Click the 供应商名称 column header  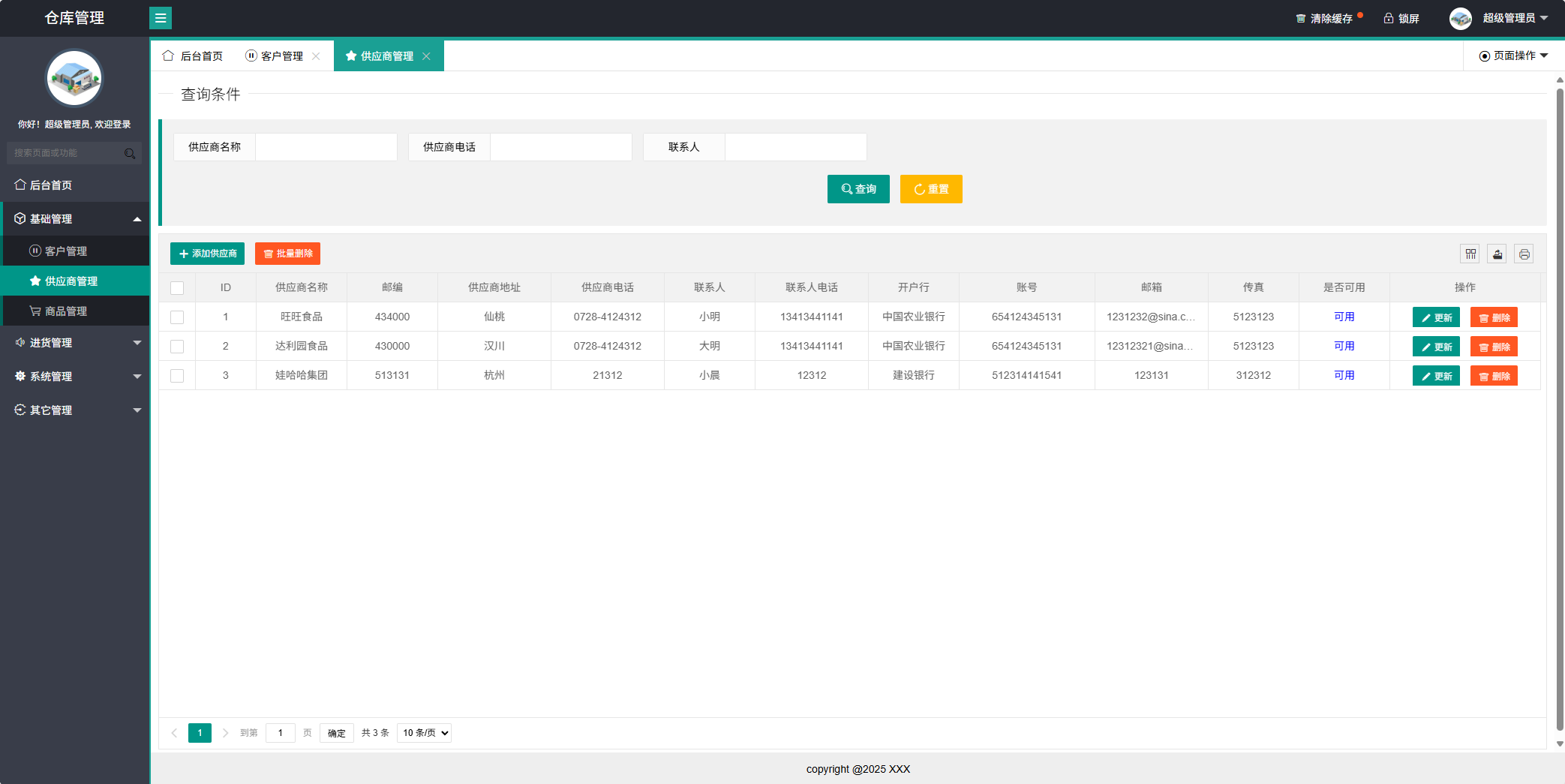302,287
